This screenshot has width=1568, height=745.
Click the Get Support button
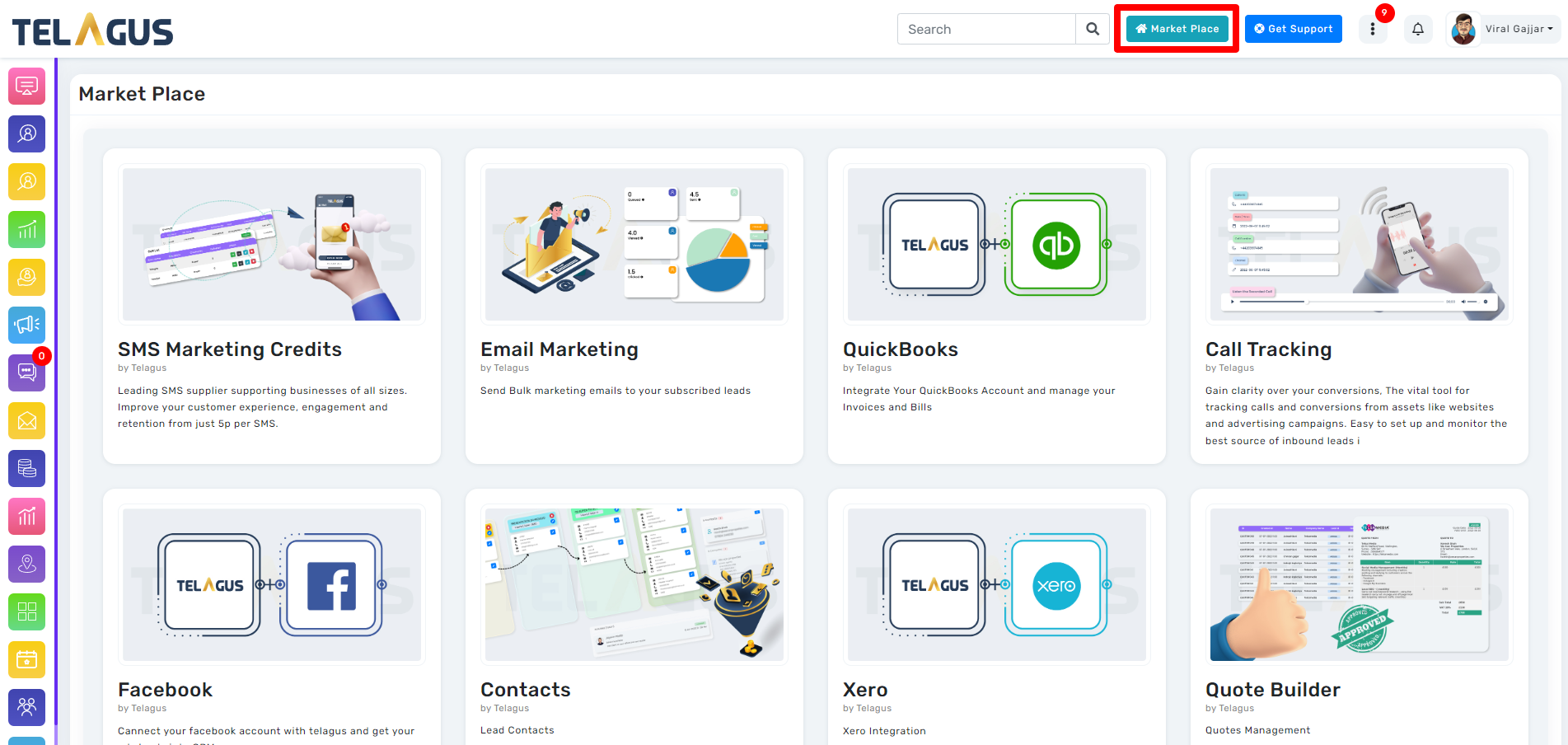pyautogui.click(x=1293, y=29)
